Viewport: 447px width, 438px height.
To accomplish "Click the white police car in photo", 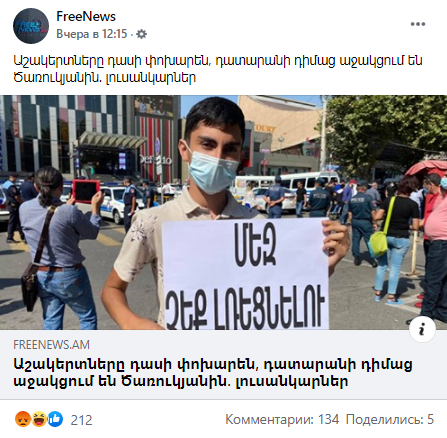I will [113, 203].
